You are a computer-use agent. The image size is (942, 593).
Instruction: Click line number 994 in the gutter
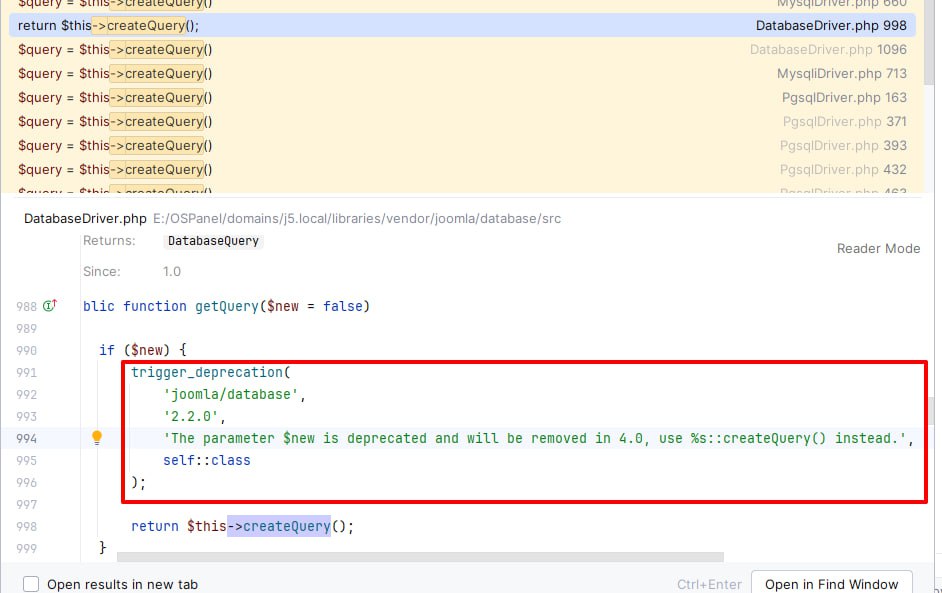coord(26,439)
